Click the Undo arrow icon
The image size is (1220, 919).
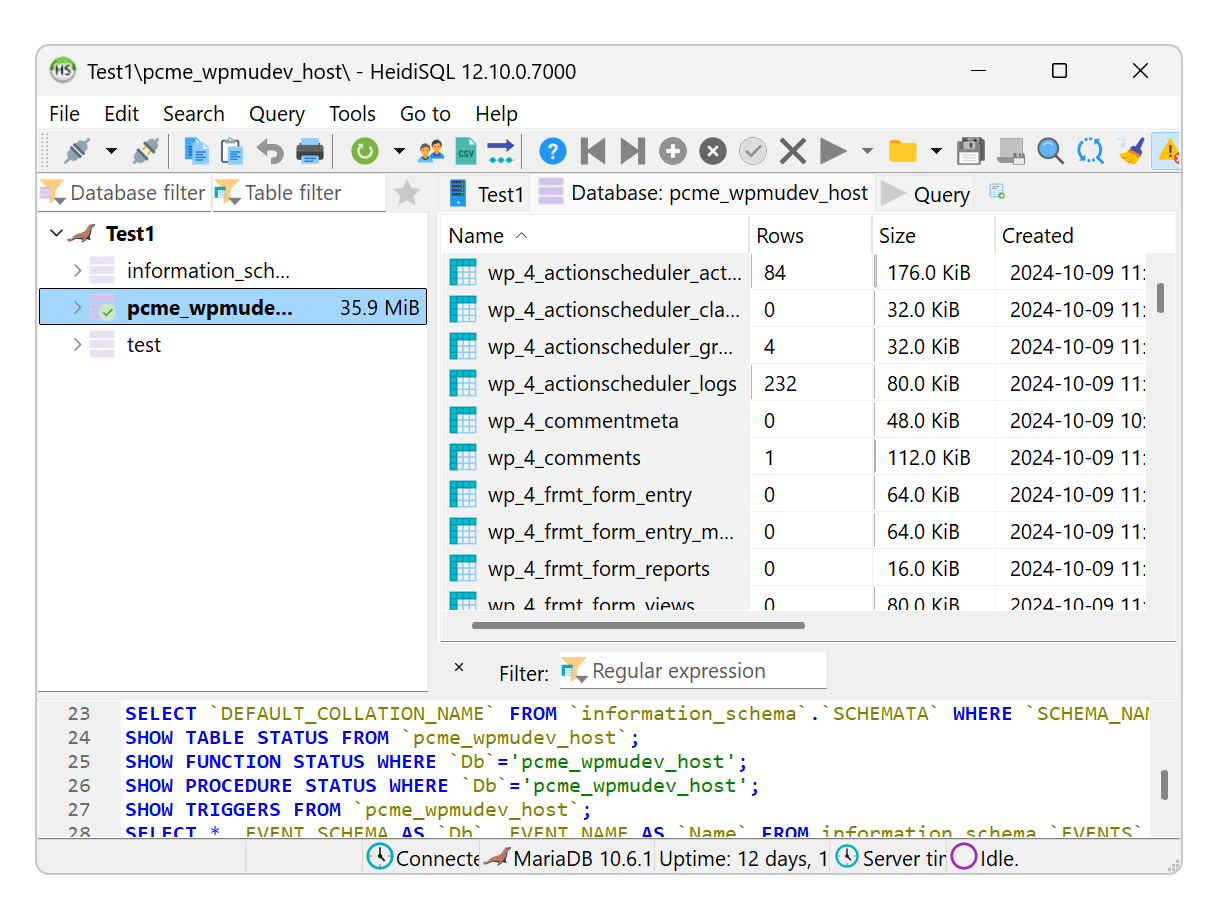270,152
